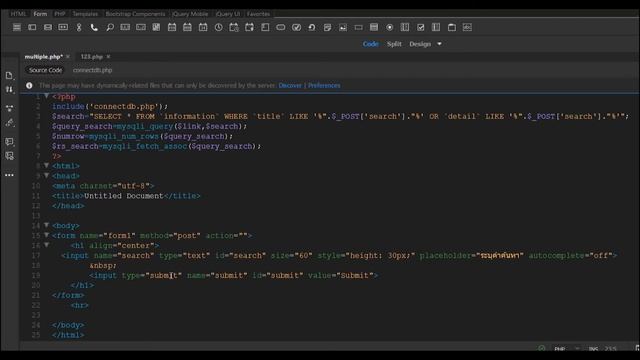Viewport: 640px width, 360px height.
Task: Insert a Checkbox icon from toolbar
Action: click(x=420, y=27)
